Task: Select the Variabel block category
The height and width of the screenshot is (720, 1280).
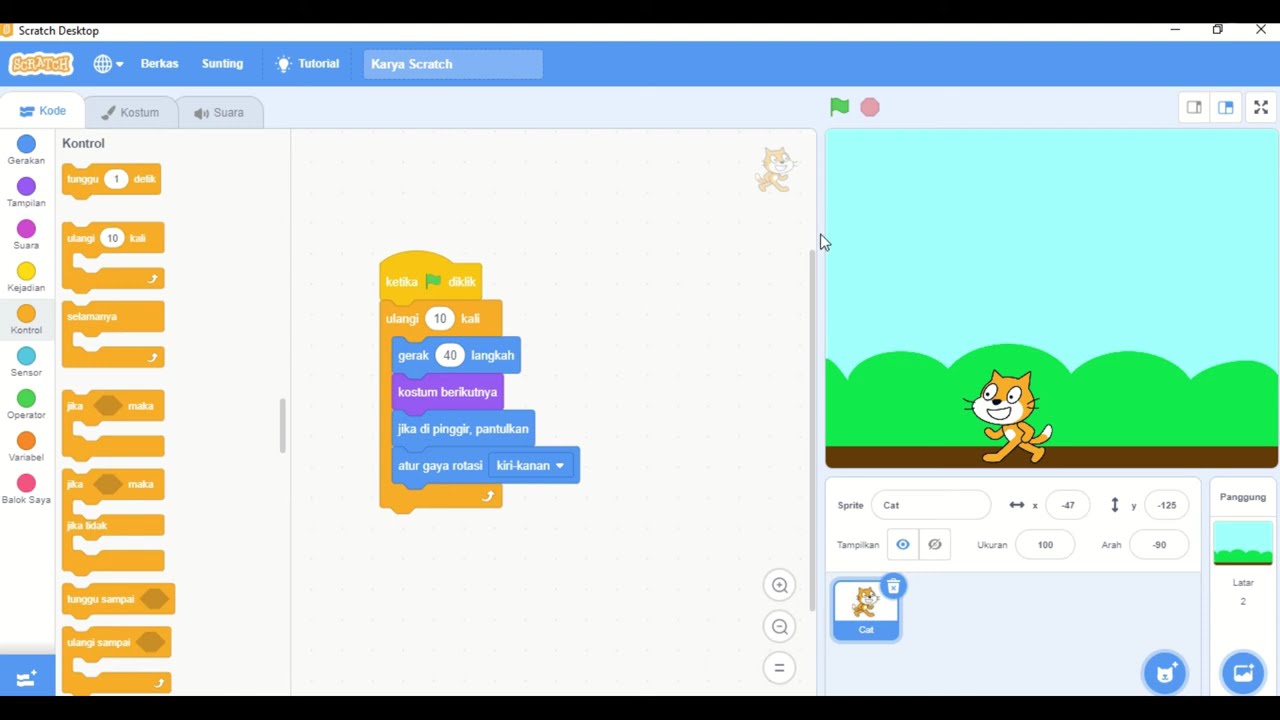Action: tap(26, 447)
